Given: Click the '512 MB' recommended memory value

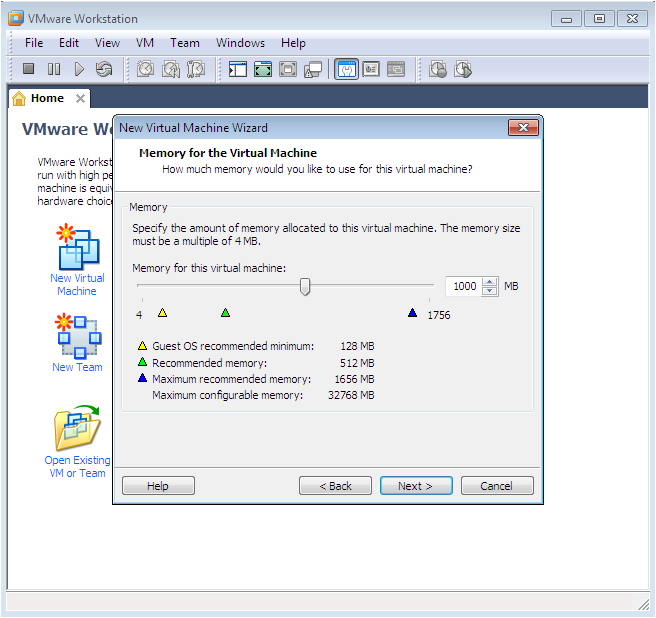Looking at the screenshot, I should [x=357, y=363].
